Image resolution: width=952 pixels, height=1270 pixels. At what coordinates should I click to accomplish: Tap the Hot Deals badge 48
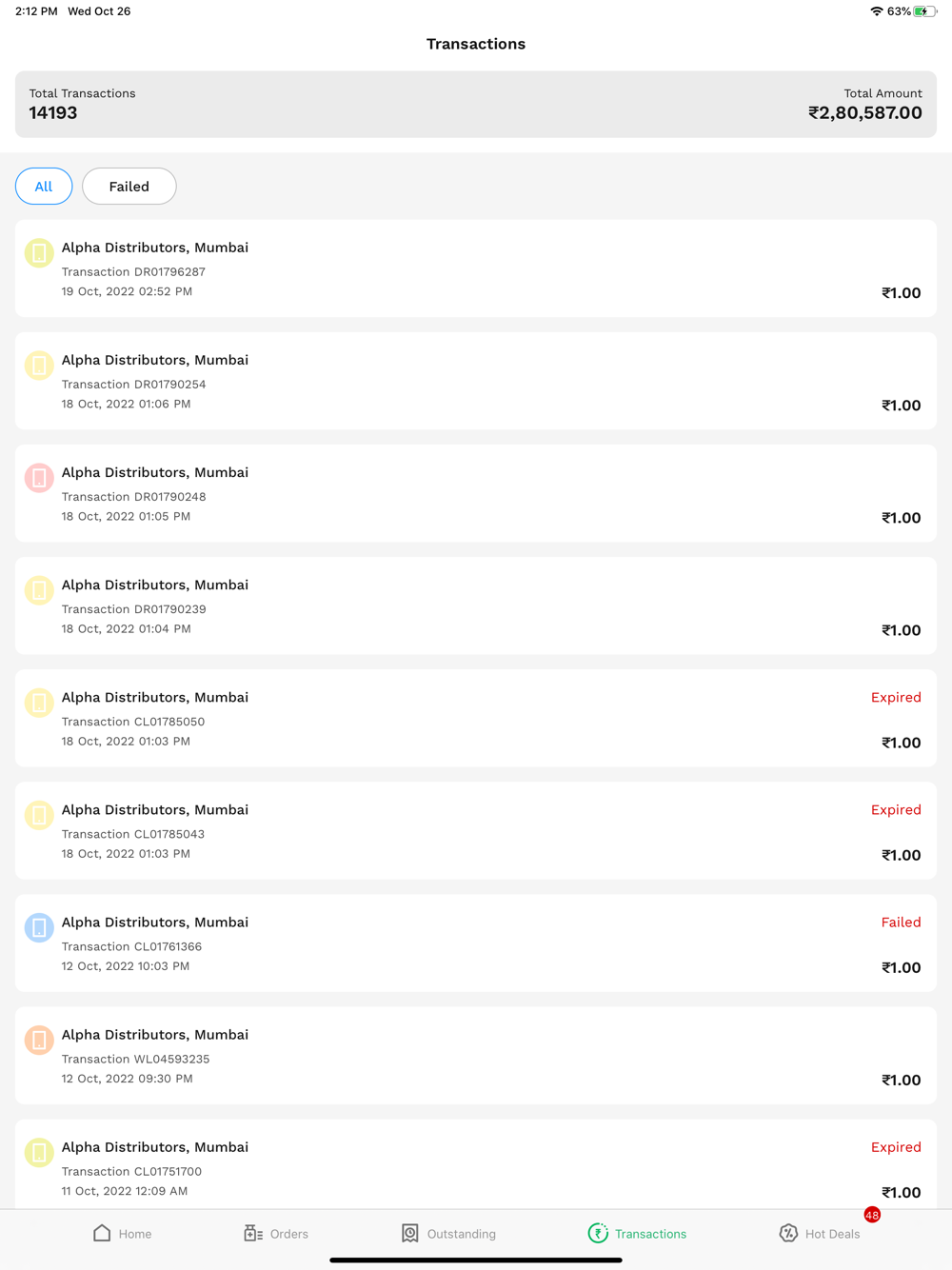tap(872, 1215)
